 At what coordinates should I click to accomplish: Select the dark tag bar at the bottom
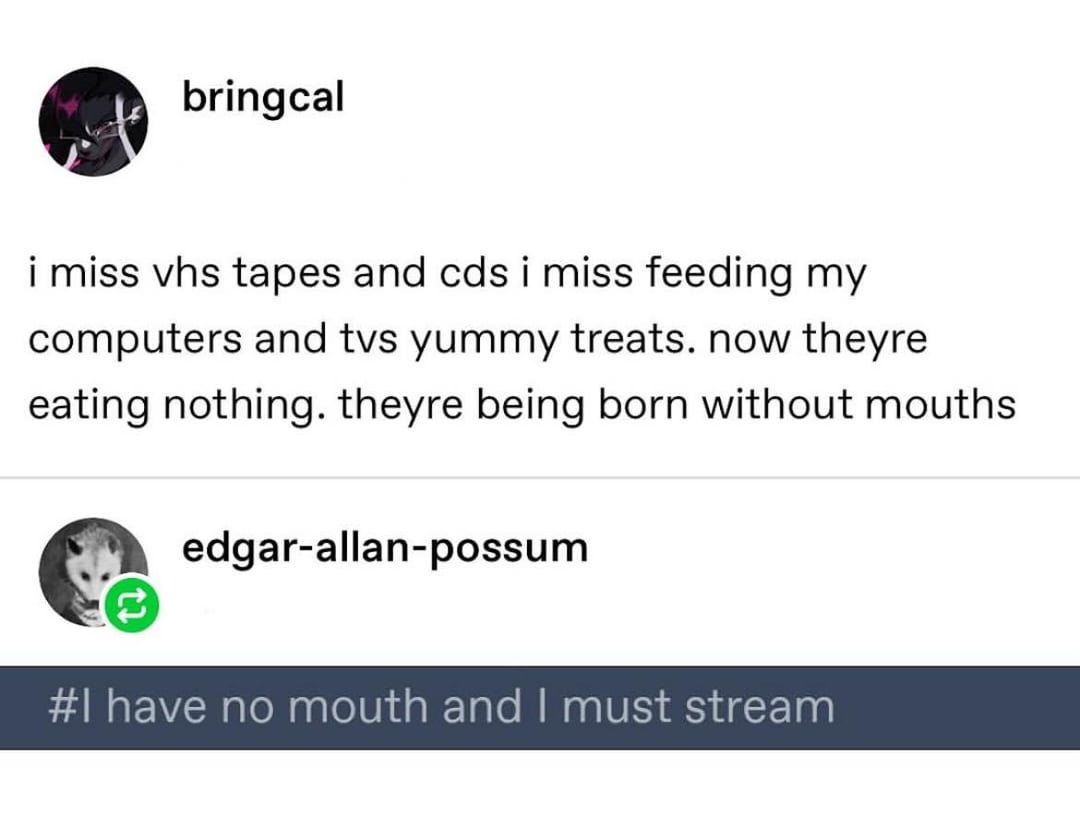540,704
